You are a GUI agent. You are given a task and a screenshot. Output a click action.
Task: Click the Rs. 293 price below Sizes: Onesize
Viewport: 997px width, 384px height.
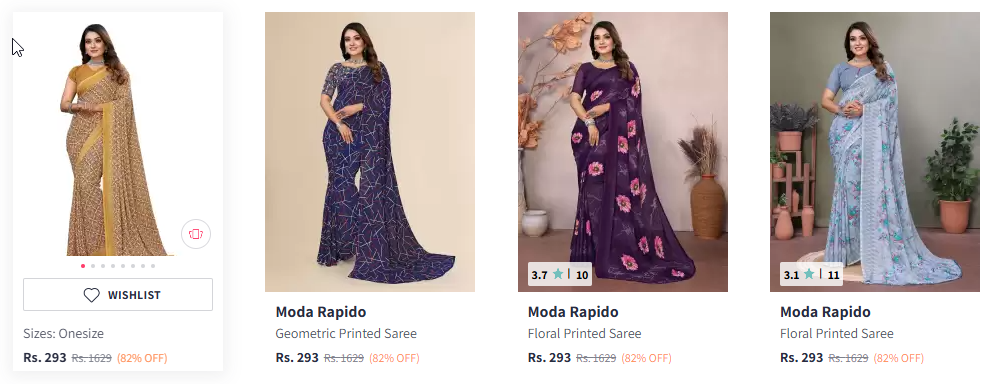pos(45,357)
